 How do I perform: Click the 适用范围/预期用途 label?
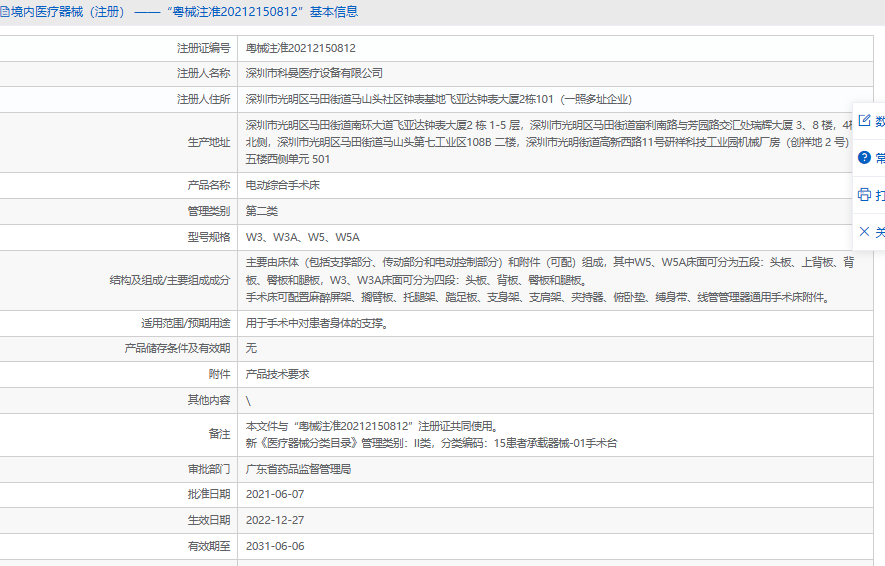pyautogui.click(x=186, y=323)
